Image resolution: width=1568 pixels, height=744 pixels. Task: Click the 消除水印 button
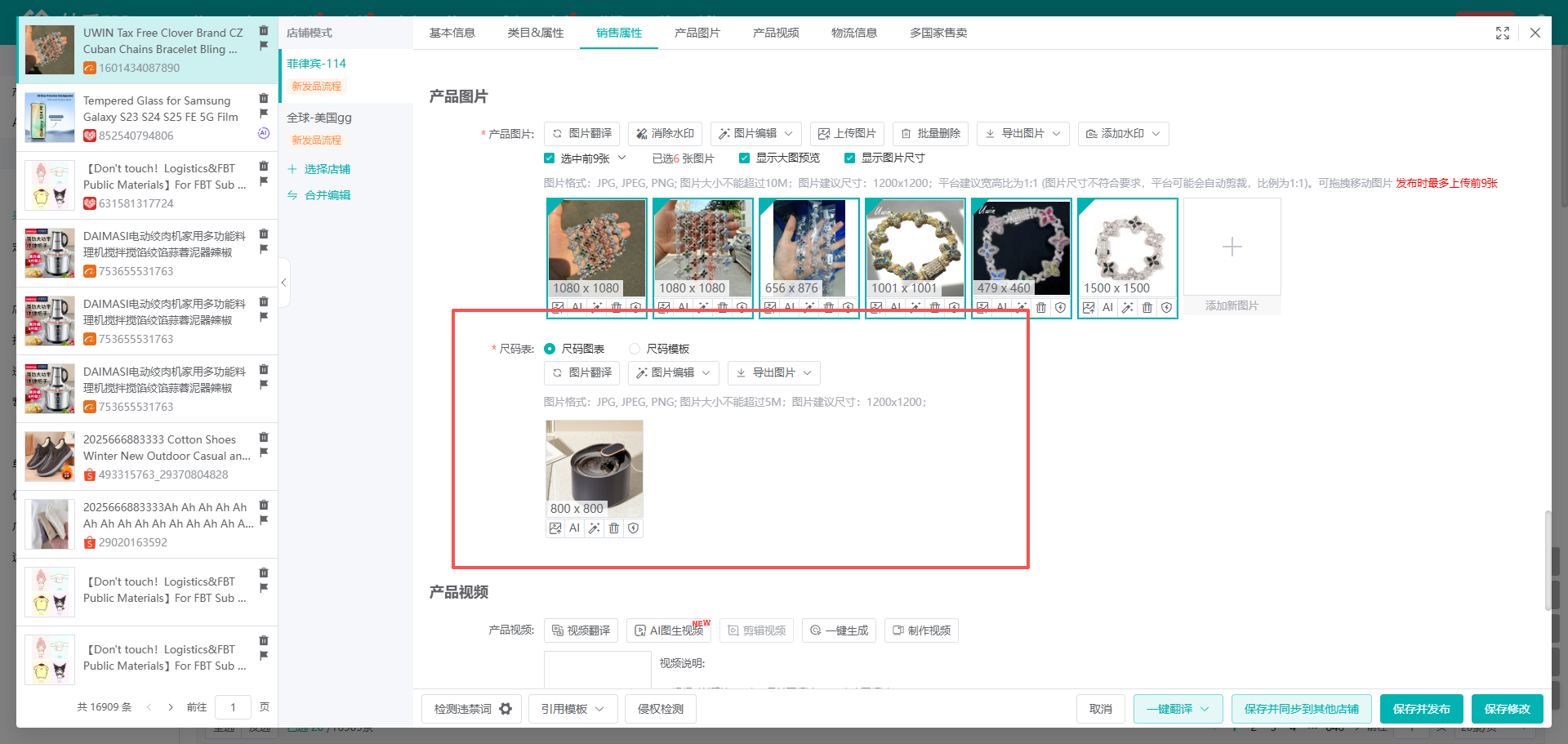pyautogui.click(x=665, y=133)
